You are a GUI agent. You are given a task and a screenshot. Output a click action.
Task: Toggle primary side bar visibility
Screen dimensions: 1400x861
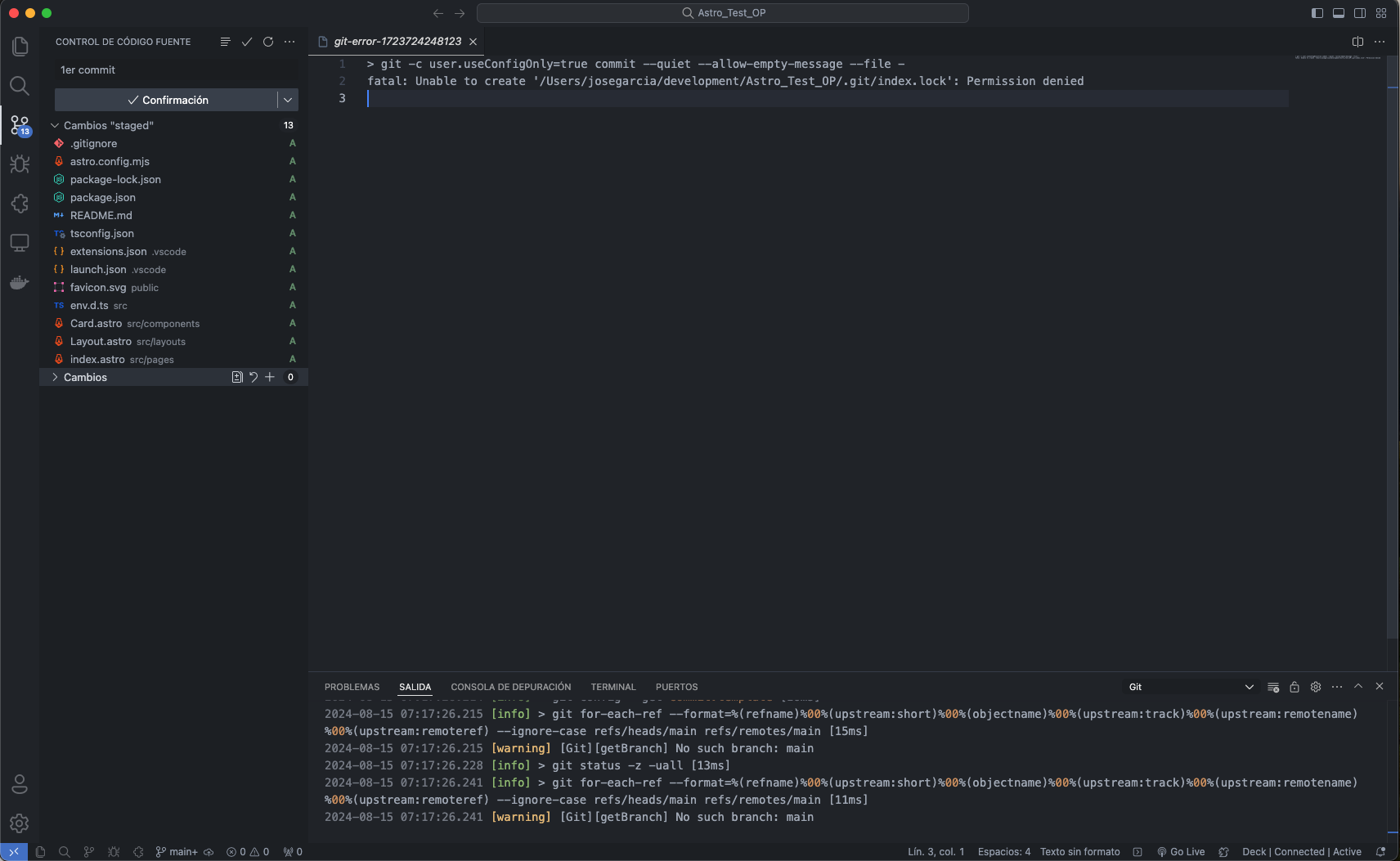pyautogui.click(x=1317, y=13)
